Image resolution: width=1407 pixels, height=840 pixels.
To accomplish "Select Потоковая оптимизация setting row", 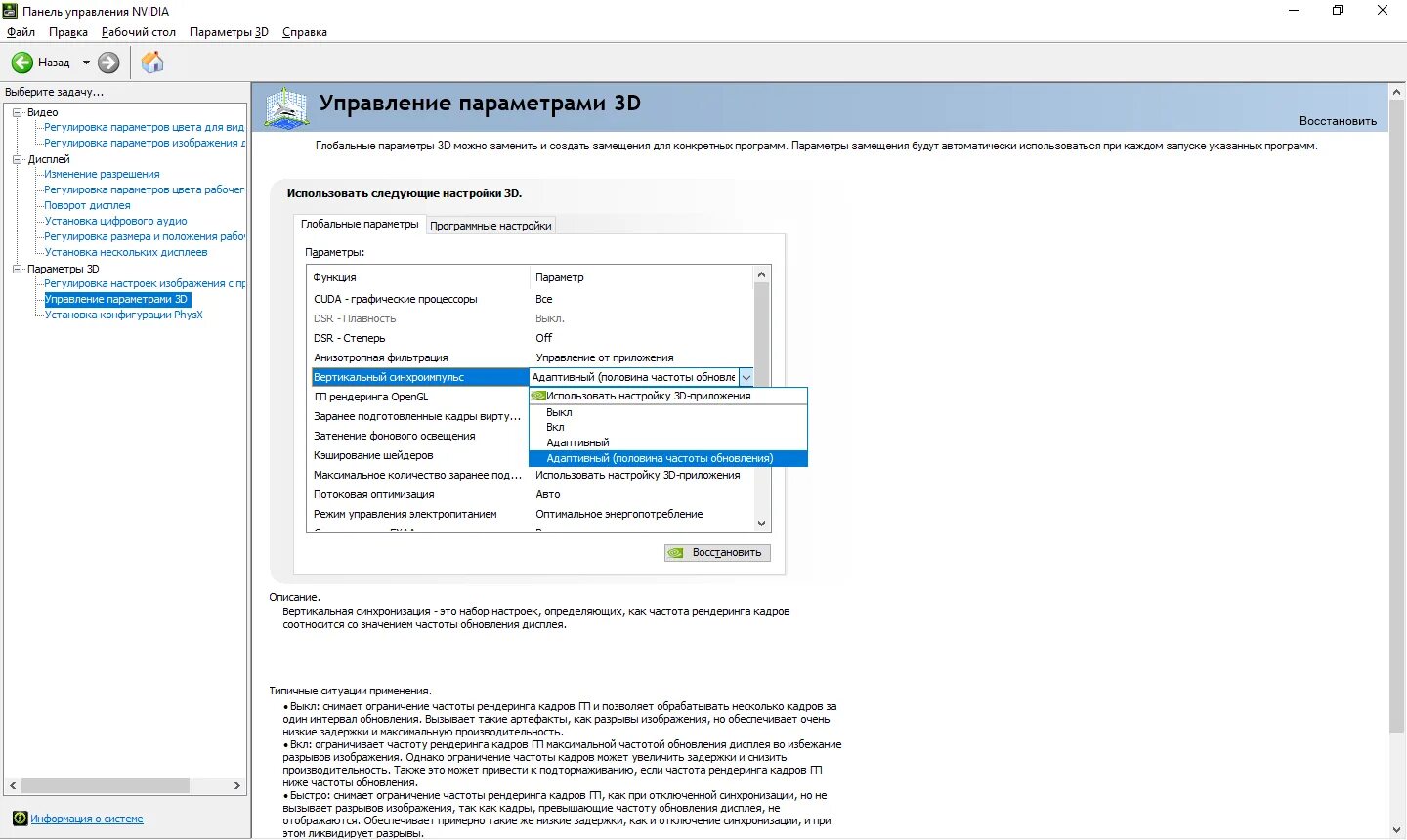I will [531, 494].
